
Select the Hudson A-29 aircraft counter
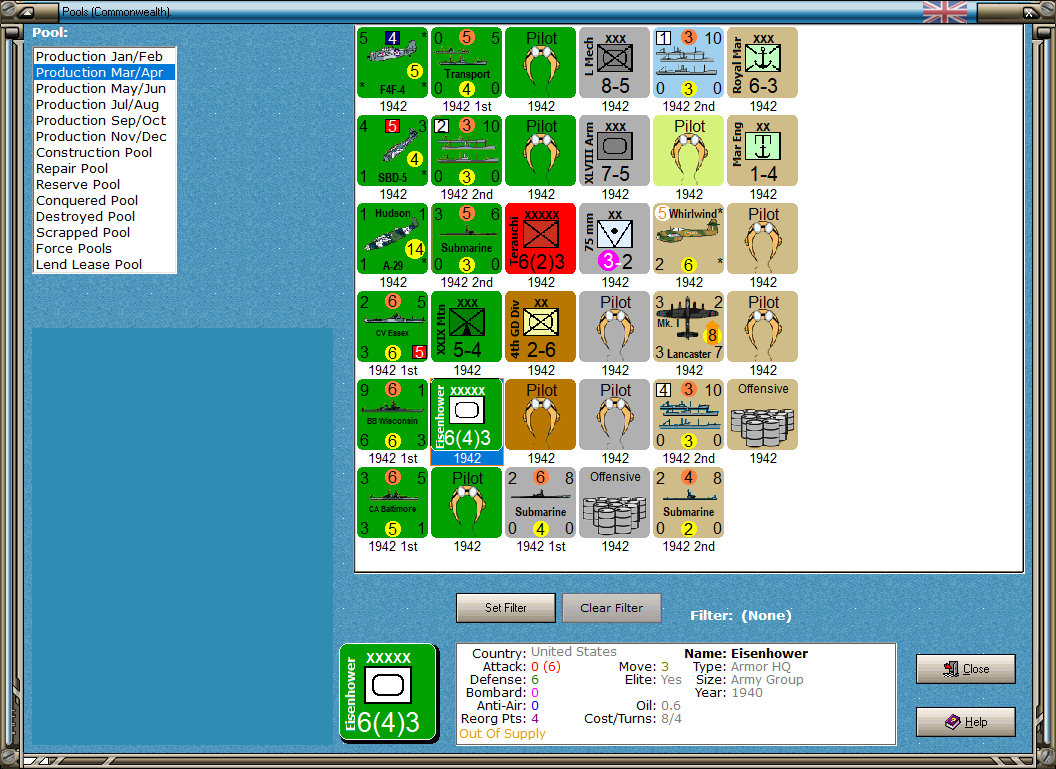(x=393, y=239)
